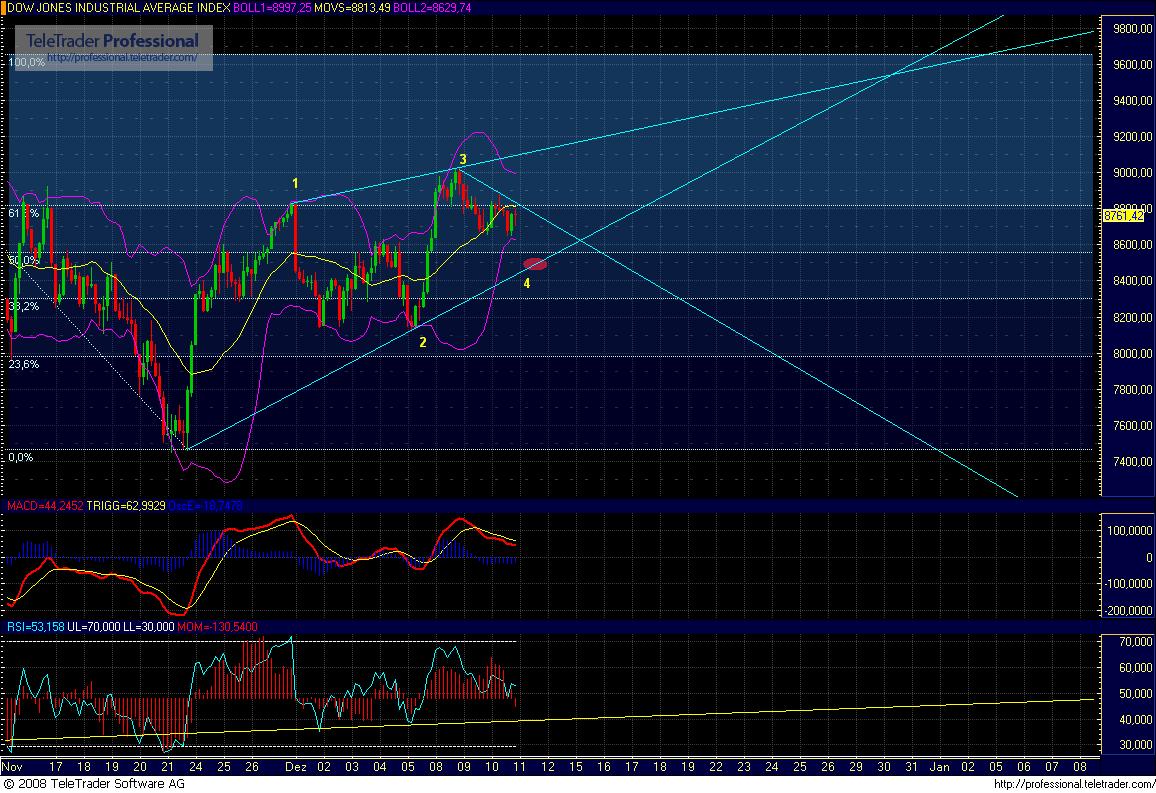Click the Jan month label on date axis
This screenshot has width=1156, height=793.
939,767
